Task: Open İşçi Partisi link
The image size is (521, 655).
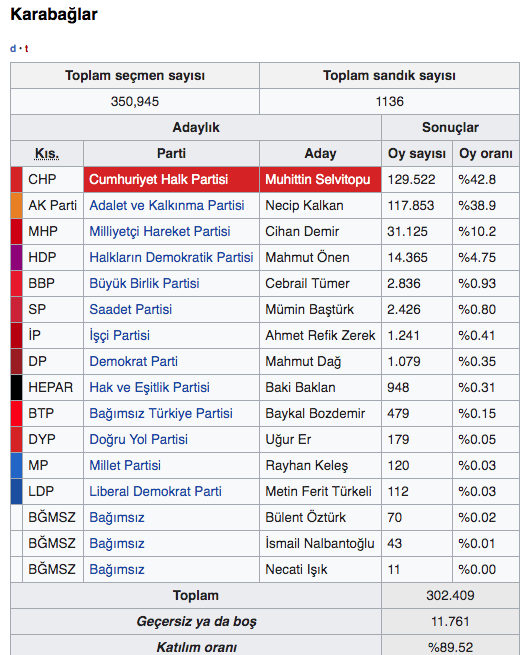Action: (x=119, y=335)
